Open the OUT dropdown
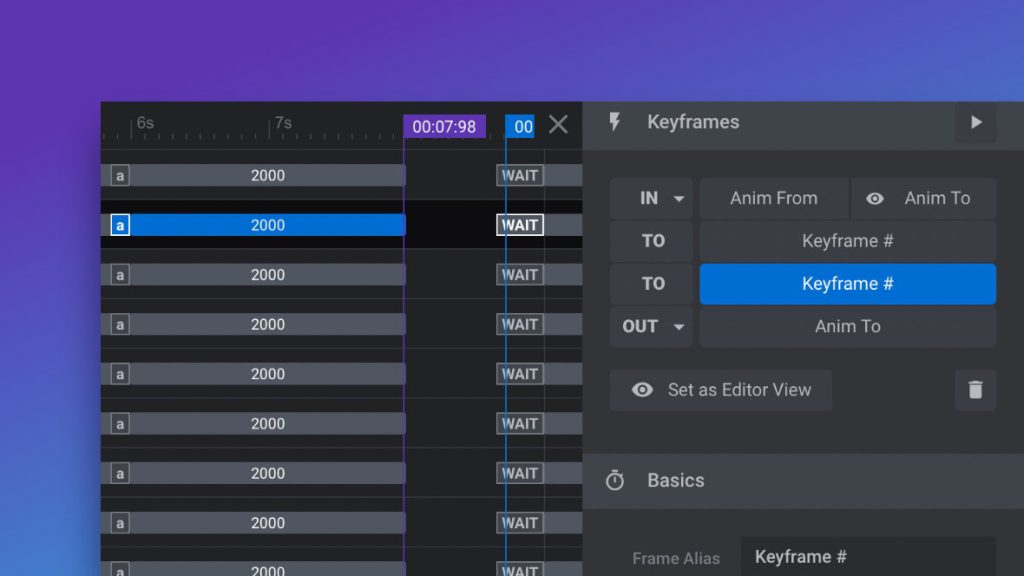The width and height of the screenshot is (1024, 576). [651, 326]
